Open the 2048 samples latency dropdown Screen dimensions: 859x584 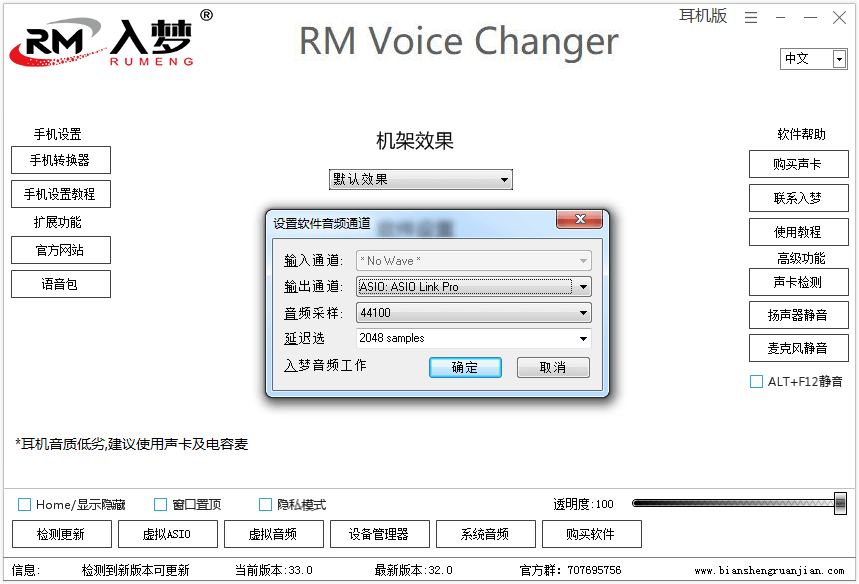point(474,338)
